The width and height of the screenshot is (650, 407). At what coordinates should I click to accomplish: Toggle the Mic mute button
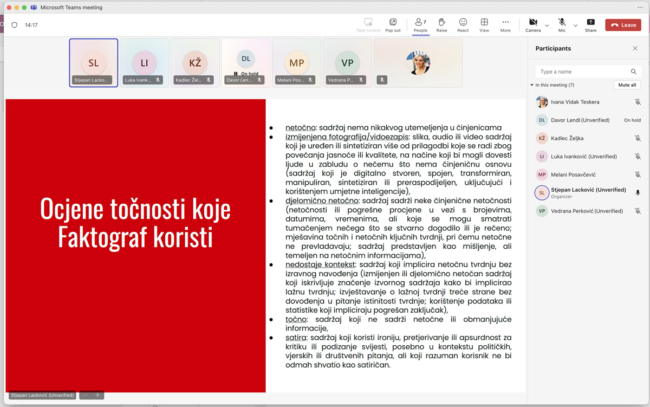(561, 24)
